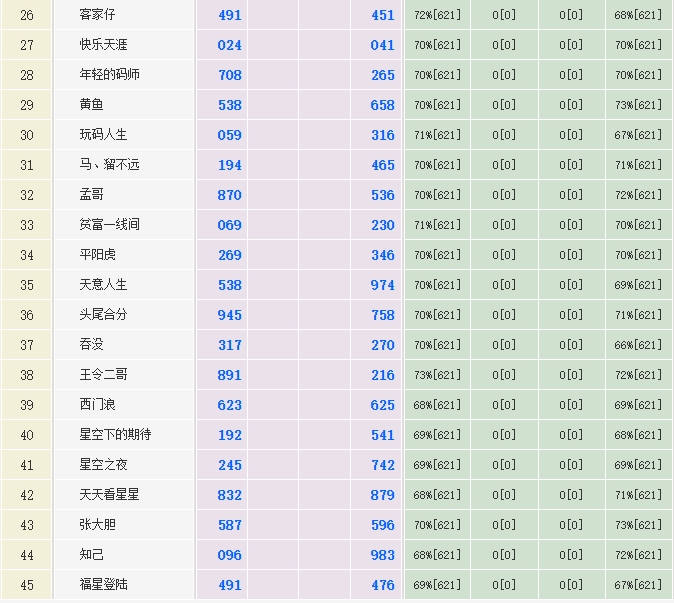Click the blue number 870 for 孟哥
674x603 pixels.
pos(230,195)
